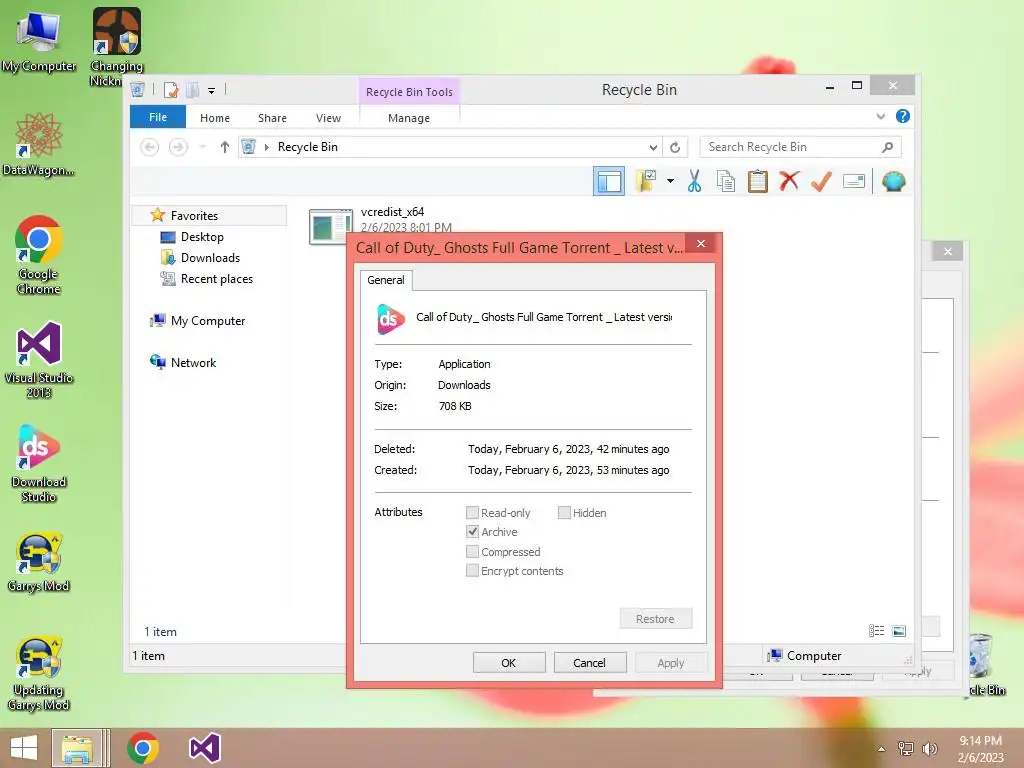Click the clipboard Paste icon

(758, 181)
